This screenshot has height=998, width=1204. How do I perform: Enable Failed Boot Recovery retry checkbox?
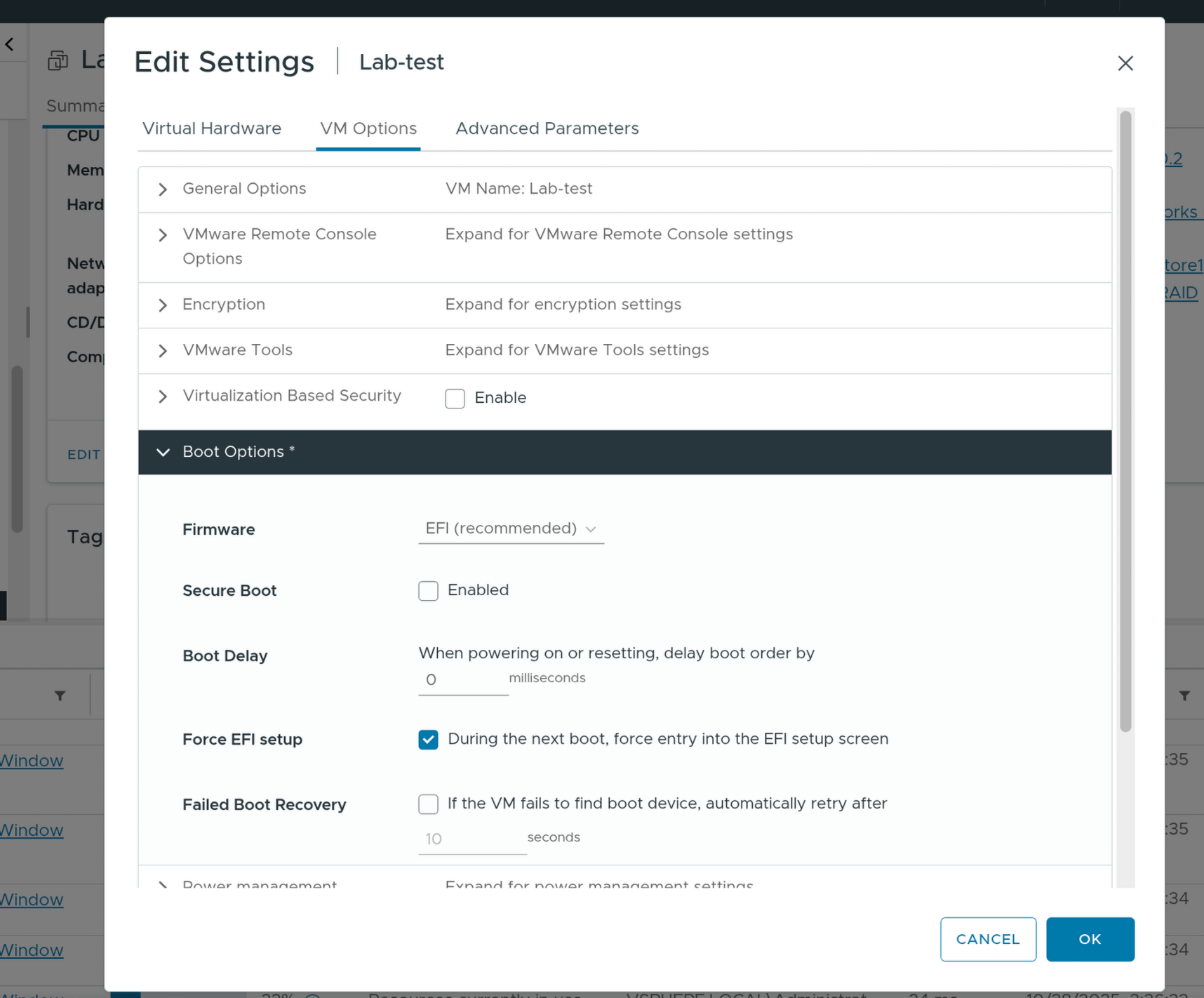point(428,804)
